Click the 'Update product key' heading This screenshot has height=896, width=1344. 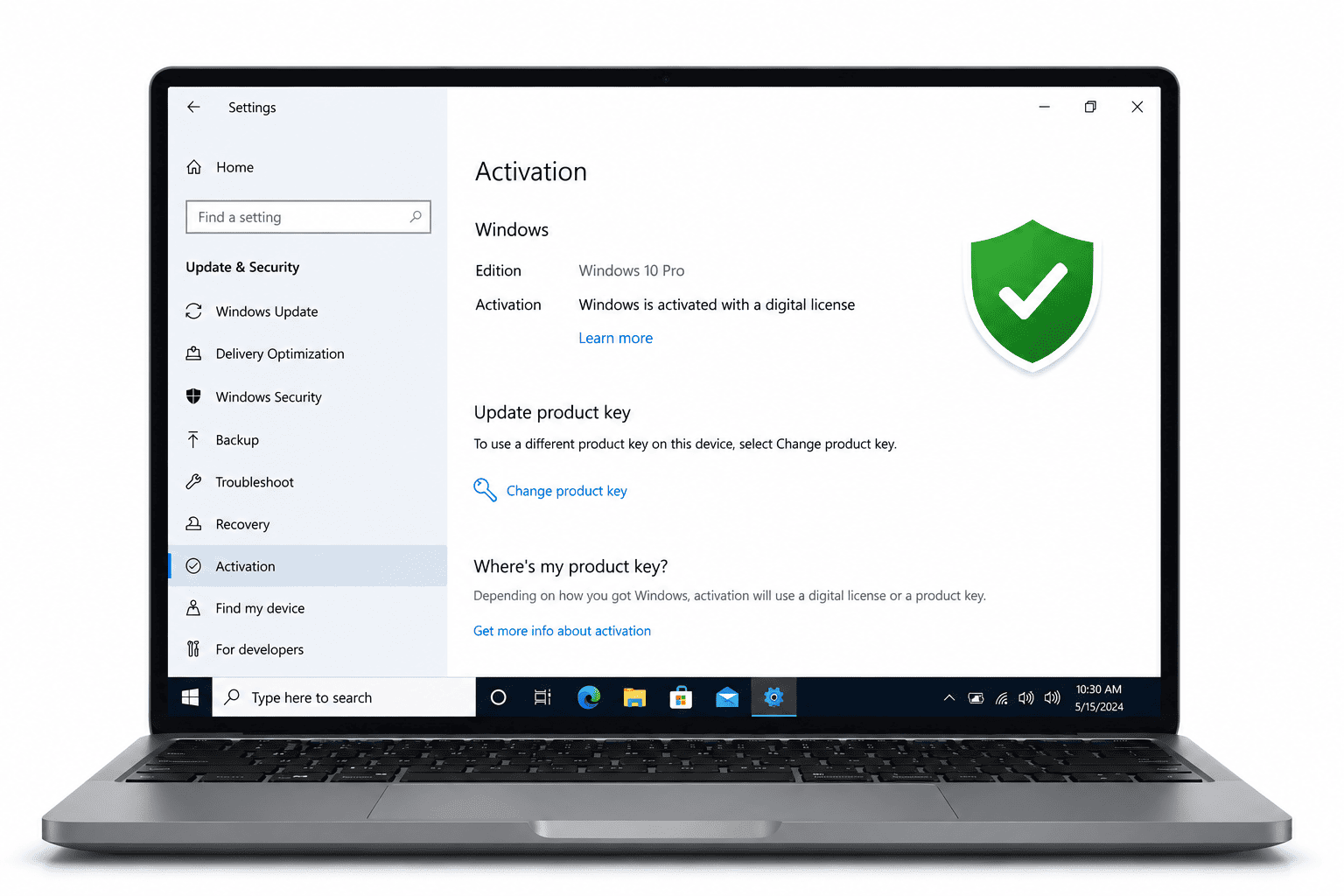[552, 412]
